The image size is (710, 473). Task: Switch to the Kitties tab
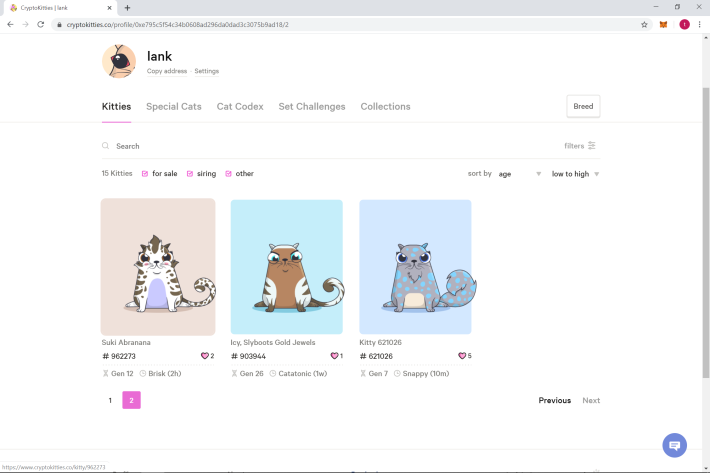coord(116,106)
